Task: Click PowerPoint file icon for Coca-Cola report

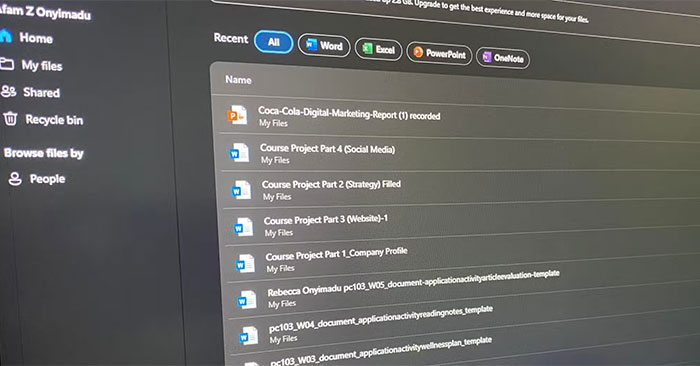Action: (x=237, y=115)
